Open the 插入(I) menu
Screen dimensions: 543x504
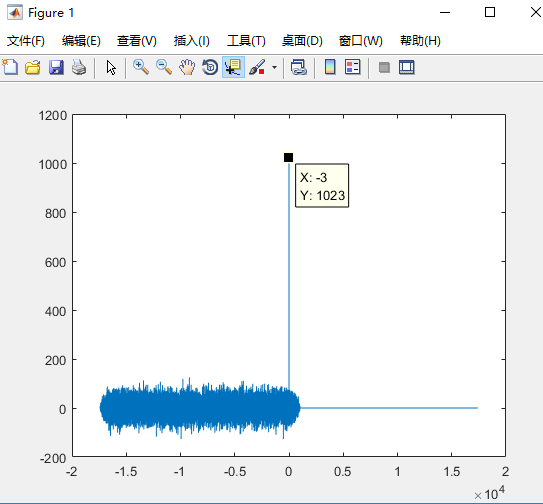click(192, 41)
